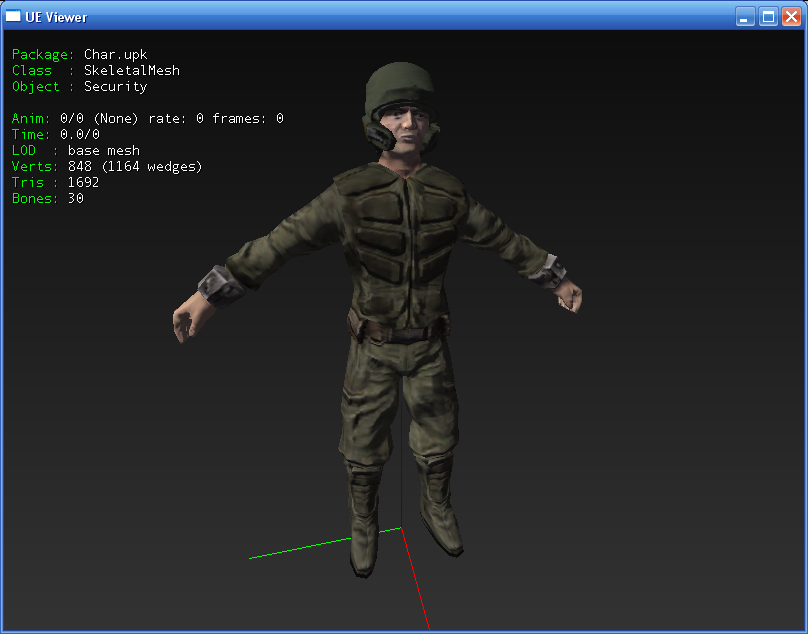Select the Class SkeletalMesh text line
Screen dimensions: 808x634
click(95, 71)
